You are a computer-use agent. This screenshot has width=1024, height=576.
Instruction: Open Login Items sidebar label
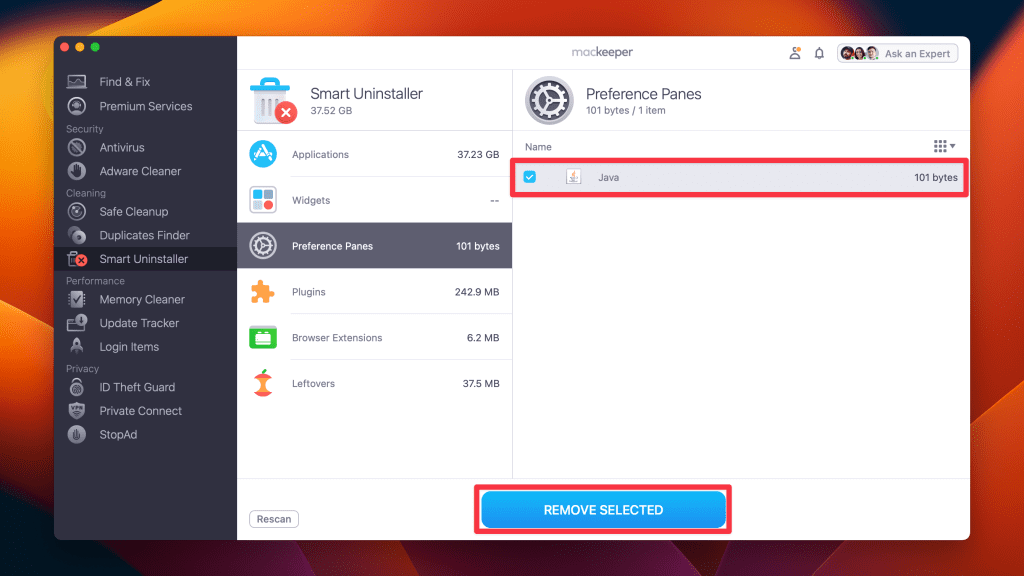click(x=129, y=347)
